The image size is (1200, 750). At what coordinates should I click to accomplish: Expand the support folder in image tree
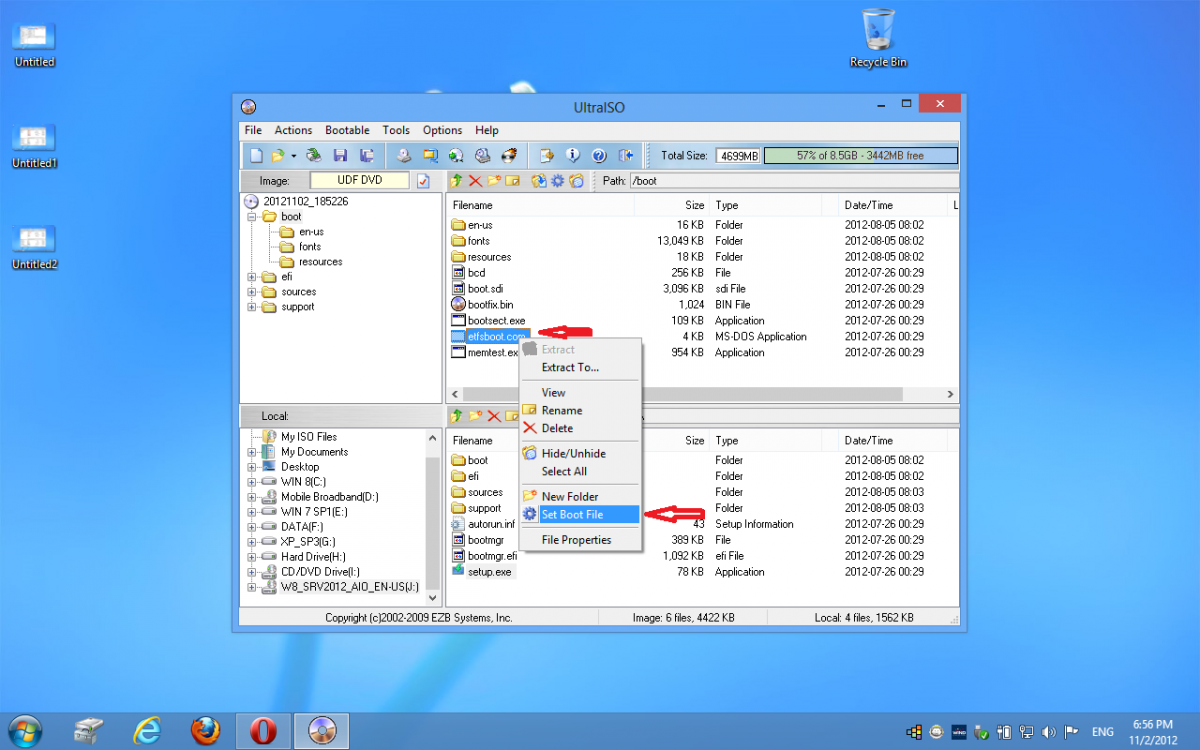click(x=251, y=307)
